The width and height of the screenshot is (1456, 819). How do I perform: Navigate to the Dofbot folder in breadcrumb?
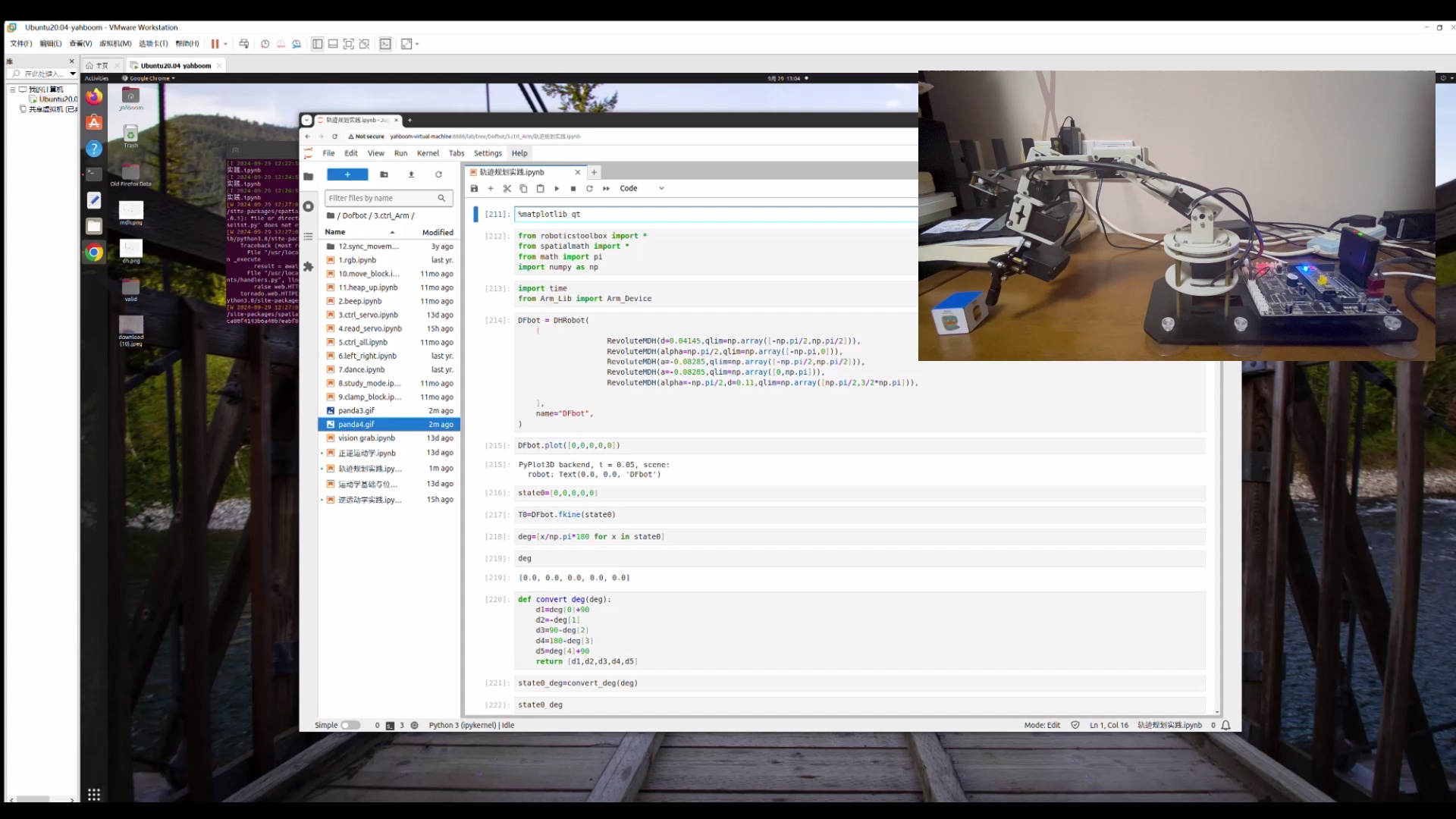click(x=354, y=216)
